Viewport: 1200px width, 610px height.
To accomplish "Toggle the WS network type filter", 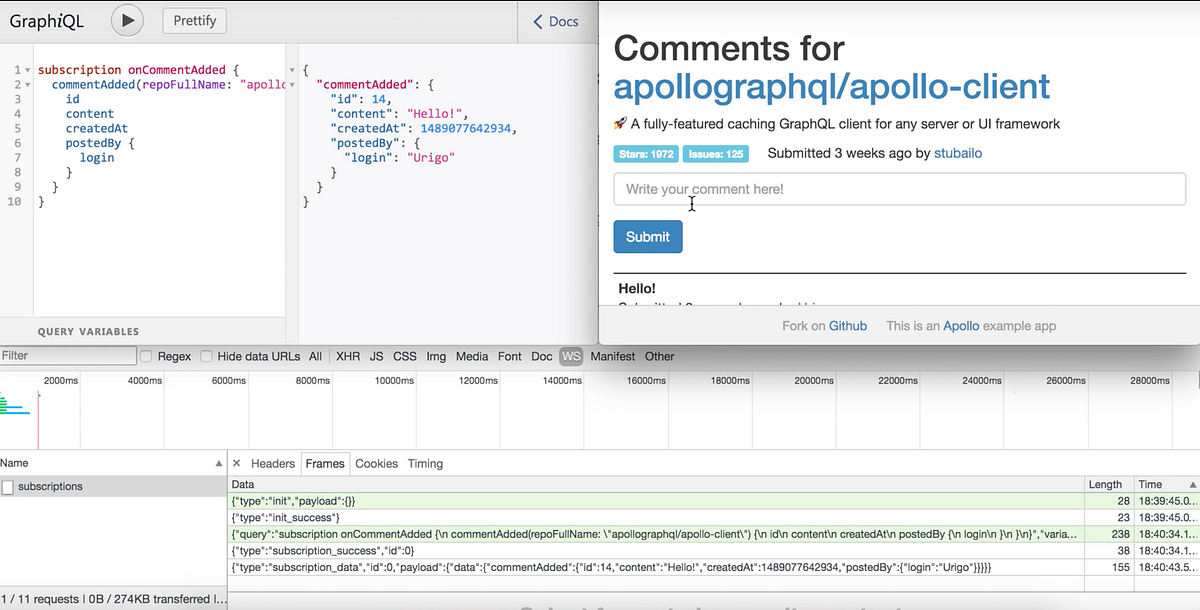I will (x=571, y=357).
